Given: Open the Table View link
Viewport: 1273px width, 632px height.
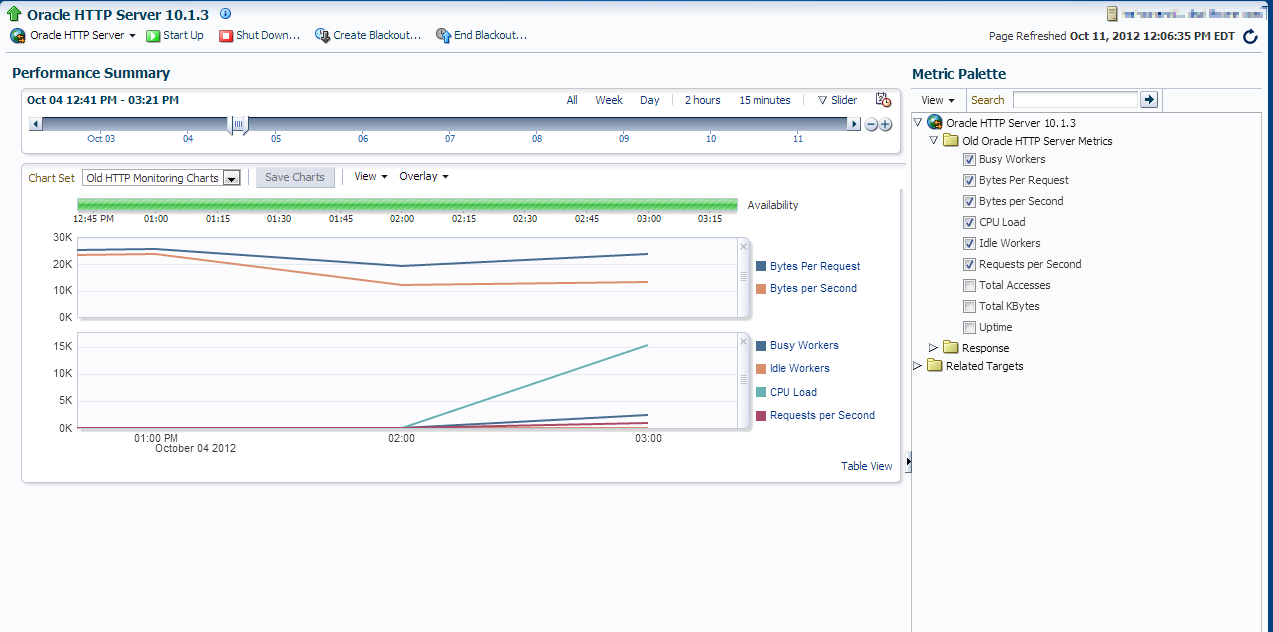Looking at the screenshot, I should click(x=867, y=466).
